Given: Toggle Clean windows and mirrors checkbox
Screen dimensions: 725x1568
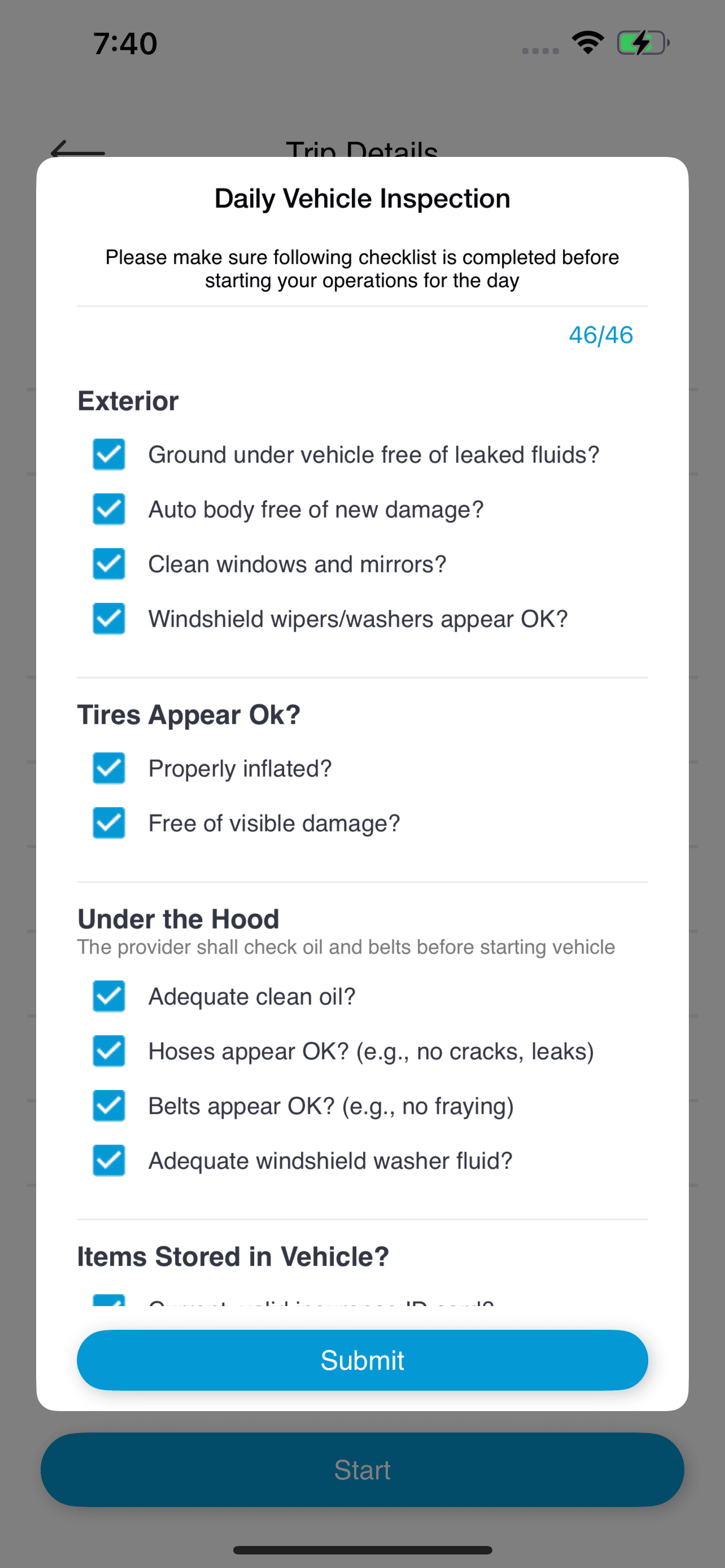Looking at the screenshot, I should [109, 564].
